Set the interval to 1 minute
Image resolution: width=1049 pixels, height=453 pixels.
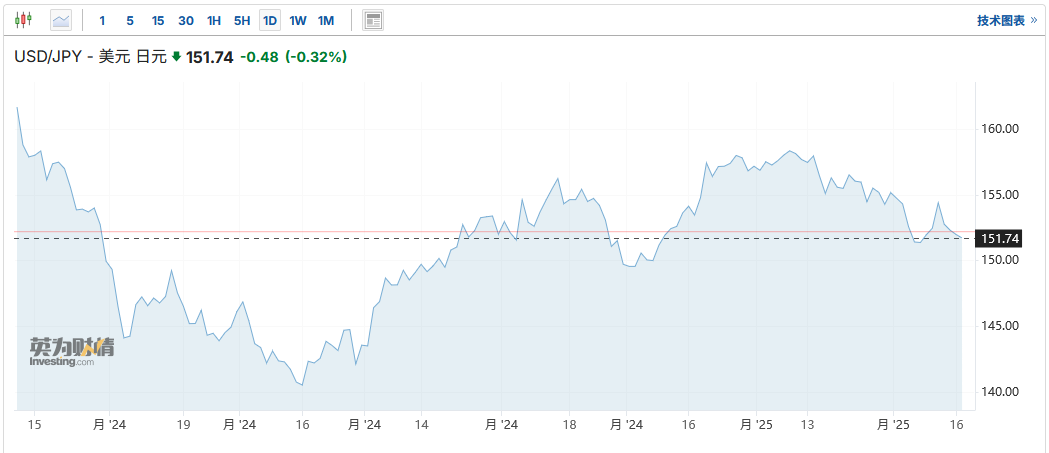tap(102, 20)
